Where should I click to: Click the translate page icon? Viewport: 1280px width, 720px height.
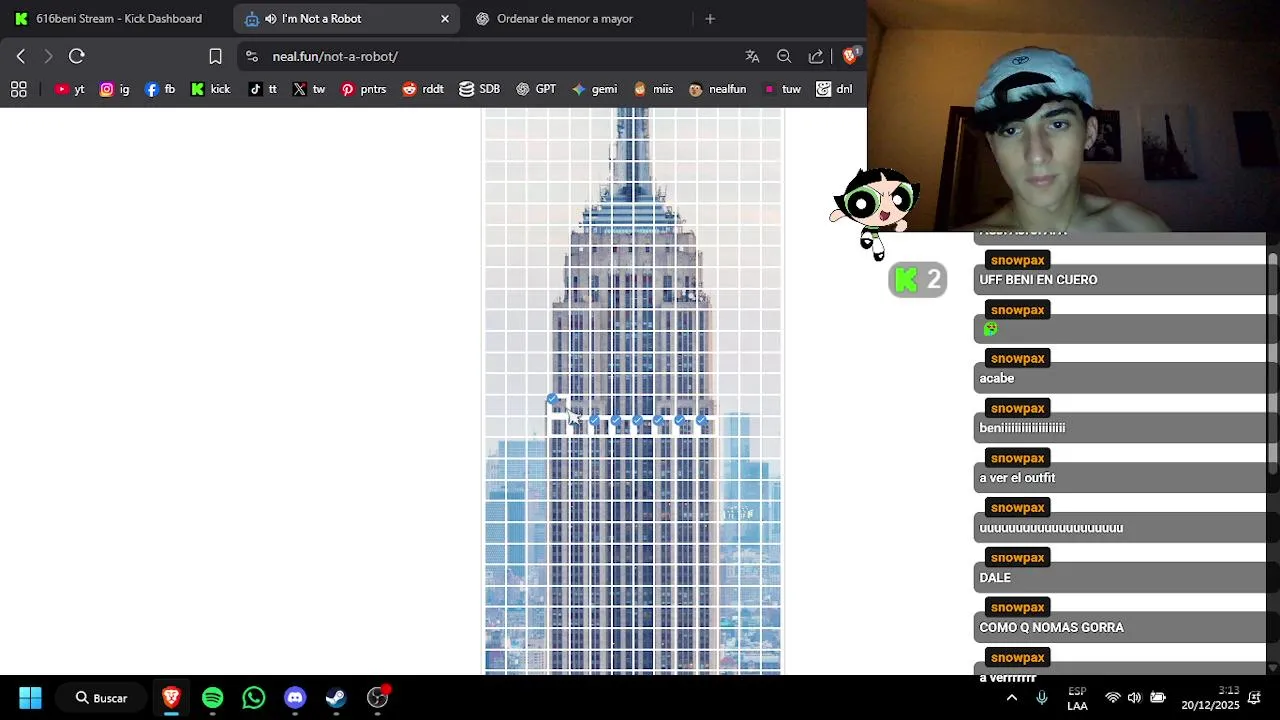[752, 56]
